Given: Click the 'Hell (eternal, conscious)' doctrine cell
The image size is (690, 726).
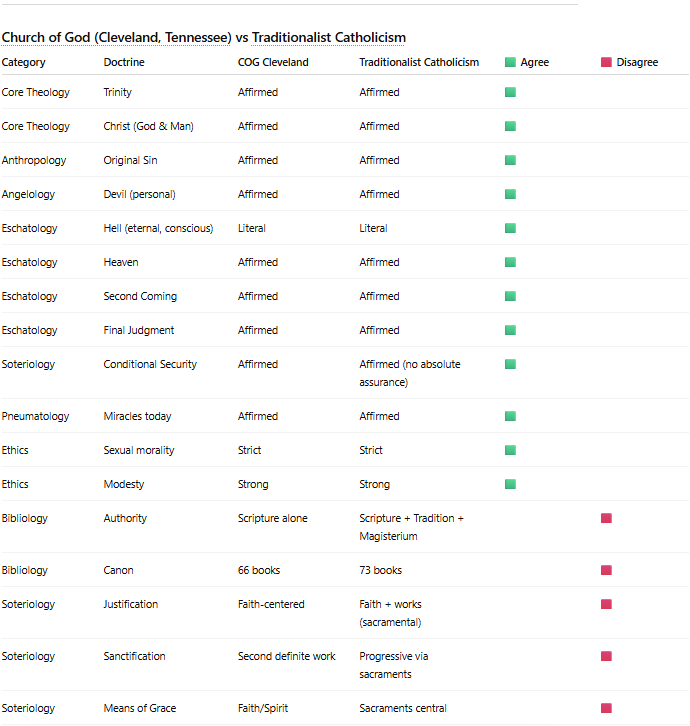Looking at the screenshot, I should point(158,228).
